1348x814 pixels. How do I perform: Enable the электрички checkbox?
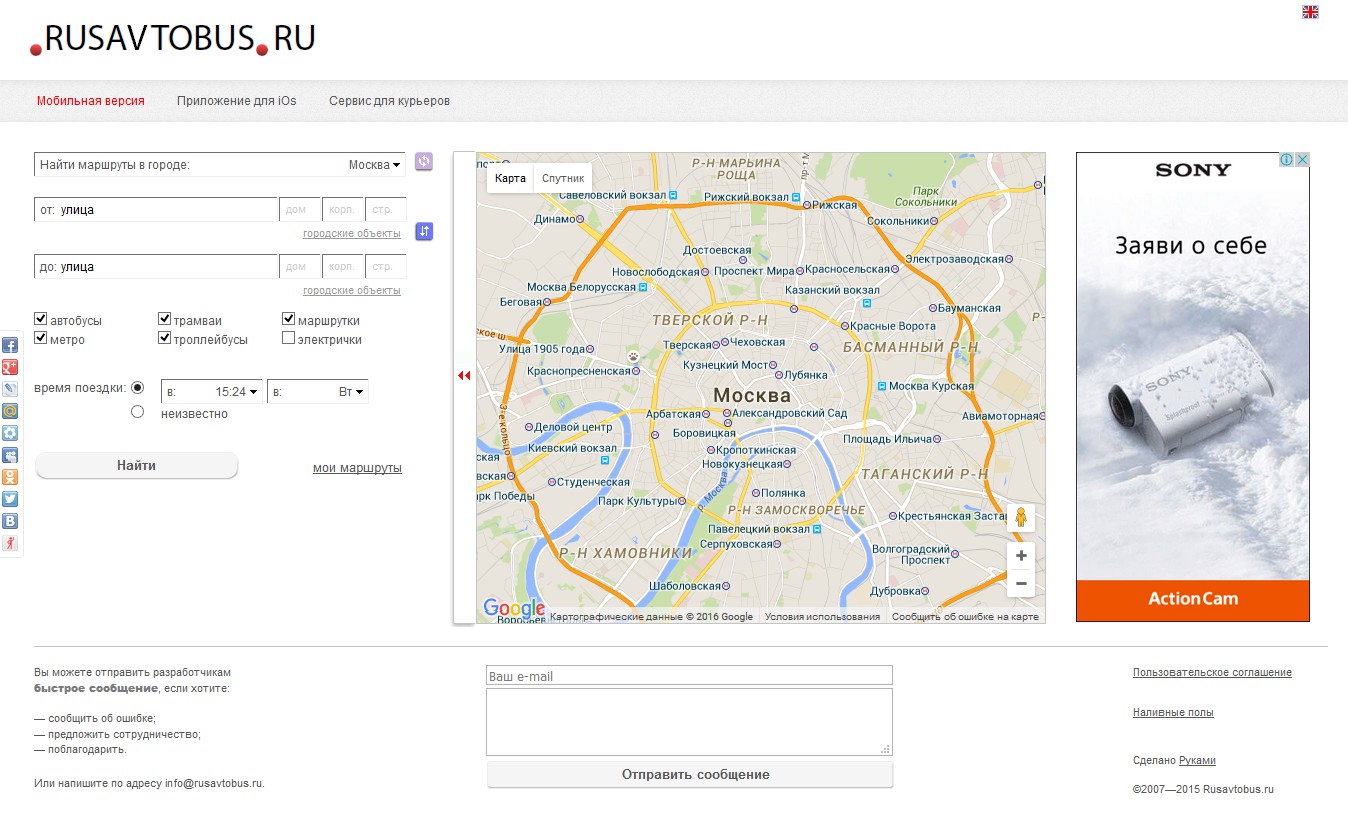pyautogui.click(x=289, y=338)
